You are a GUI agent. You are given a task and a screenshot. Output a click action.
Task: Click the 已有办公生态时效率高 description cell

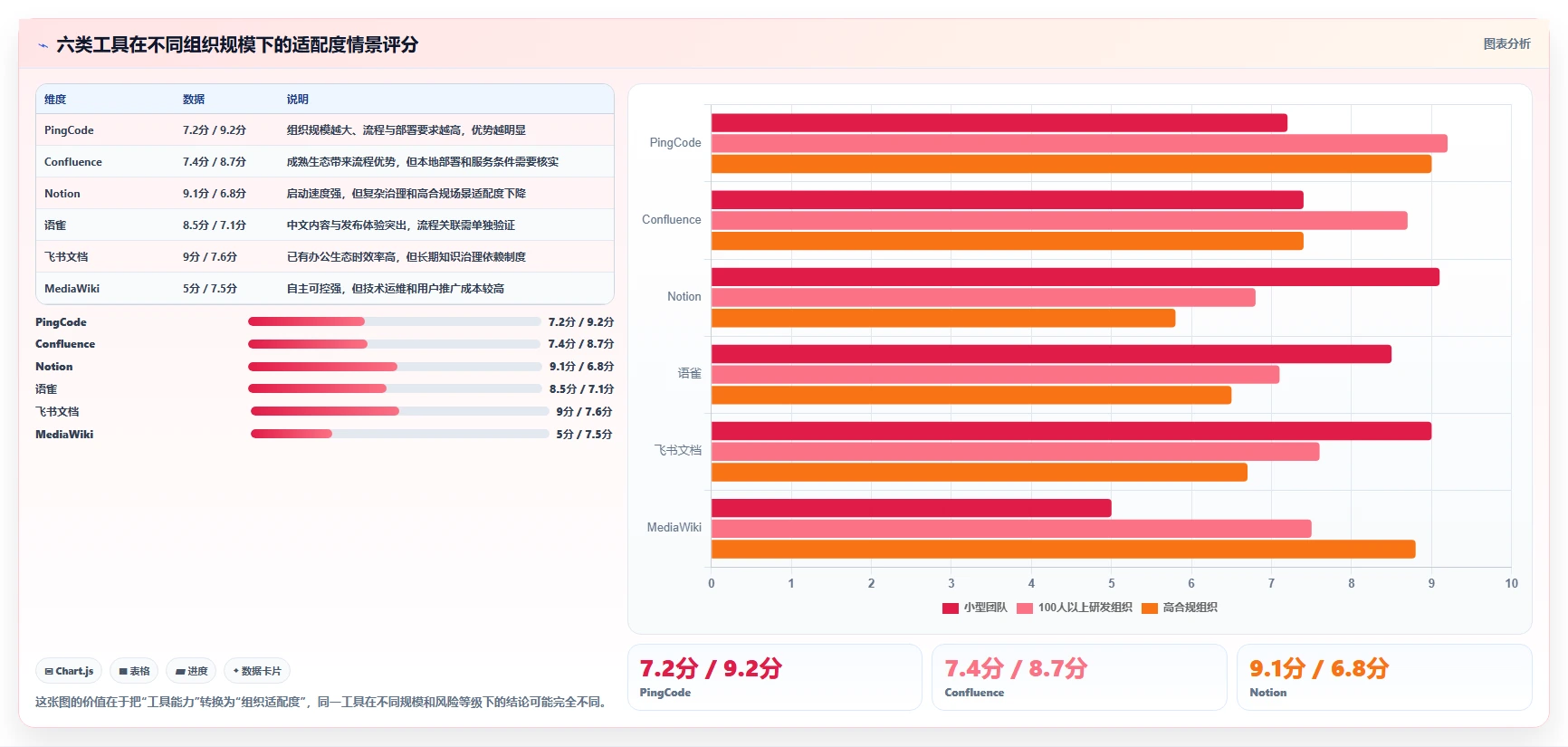tap(406, 257)
